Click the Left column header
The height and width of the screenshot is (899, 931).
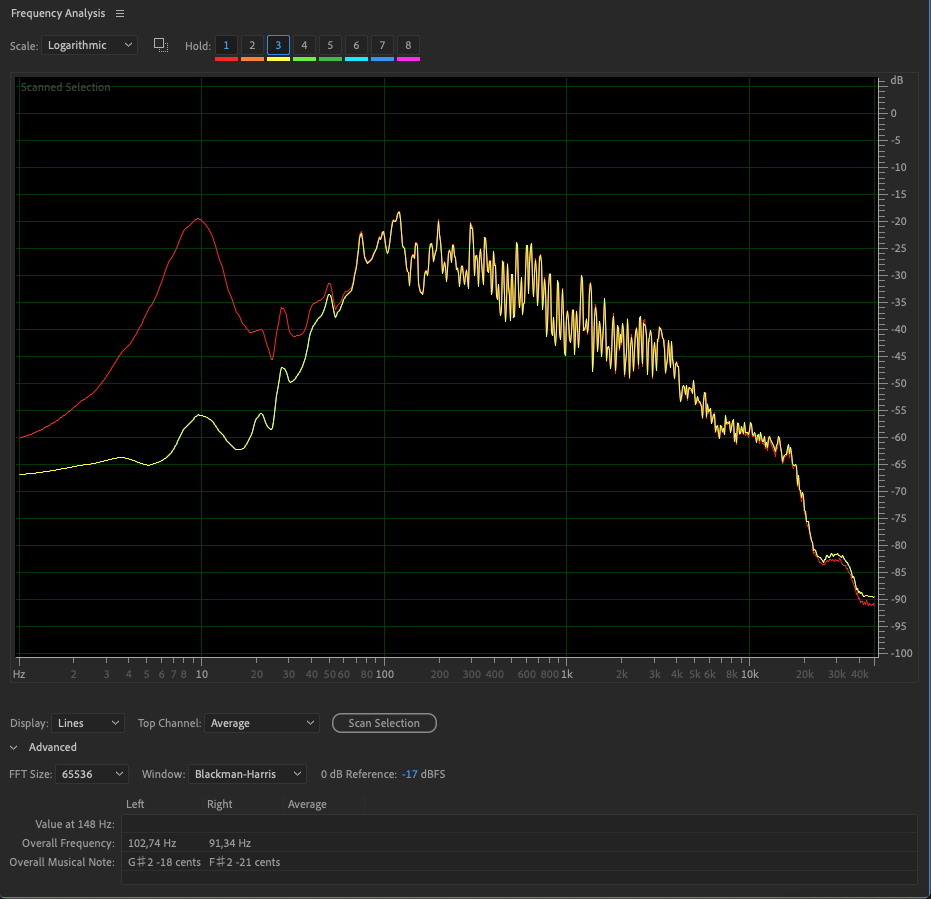coord(135,804)
